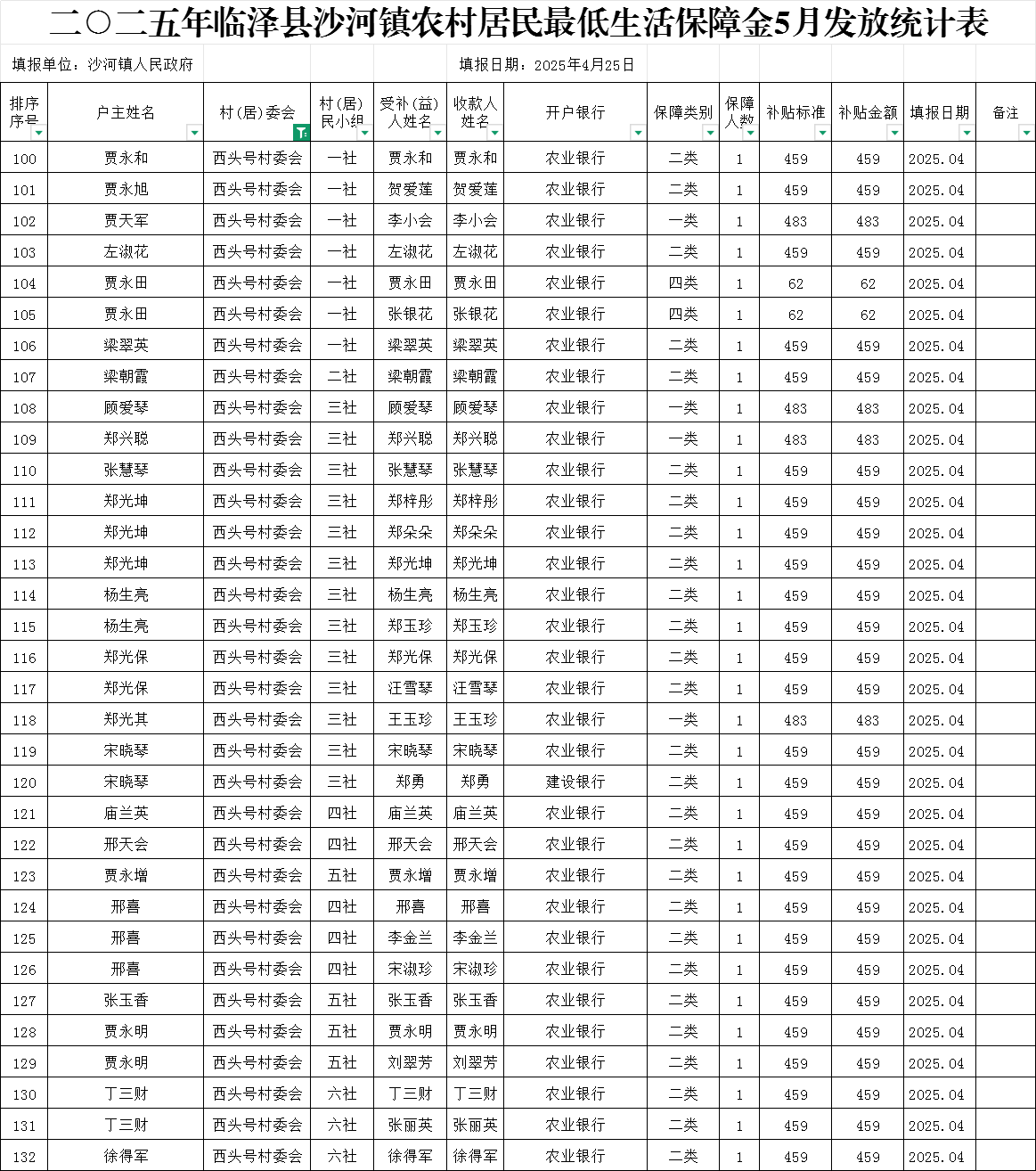Select 受补人 cell 郑勇 in row 120
1036x1171 pixels.
pos(411,782)
